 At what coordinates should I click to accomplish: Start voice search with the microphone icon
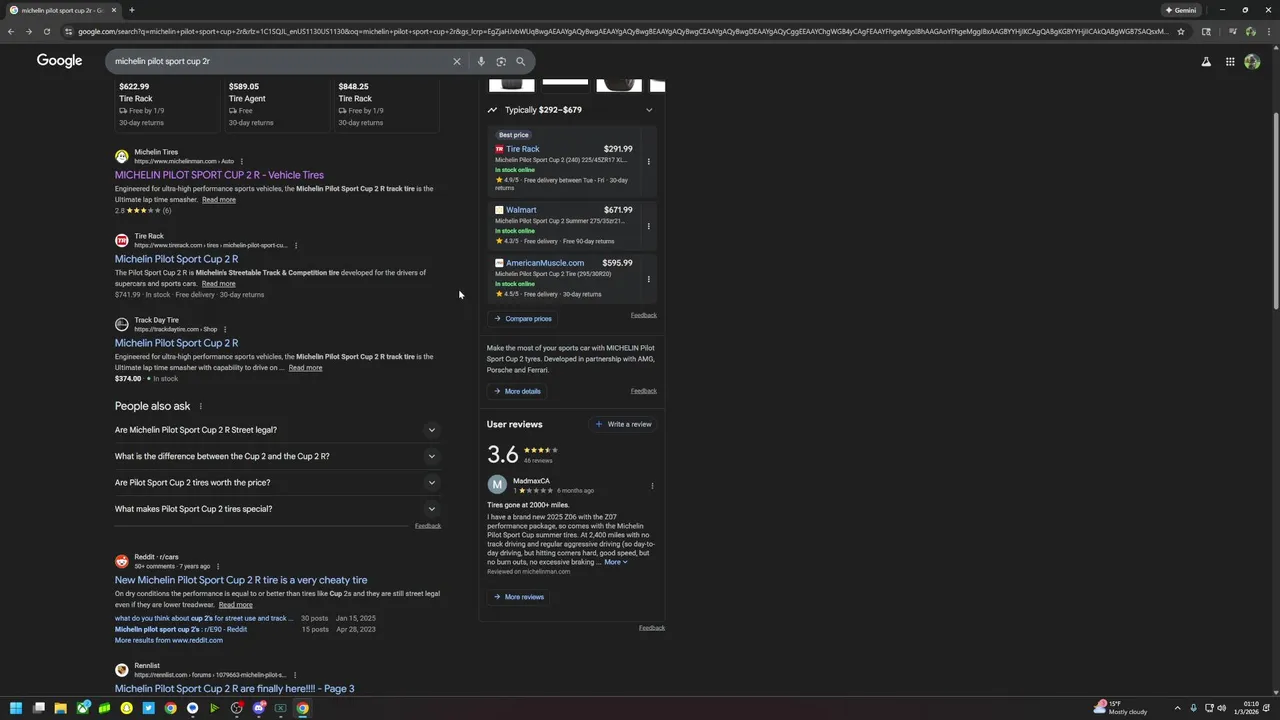[481, 61]
